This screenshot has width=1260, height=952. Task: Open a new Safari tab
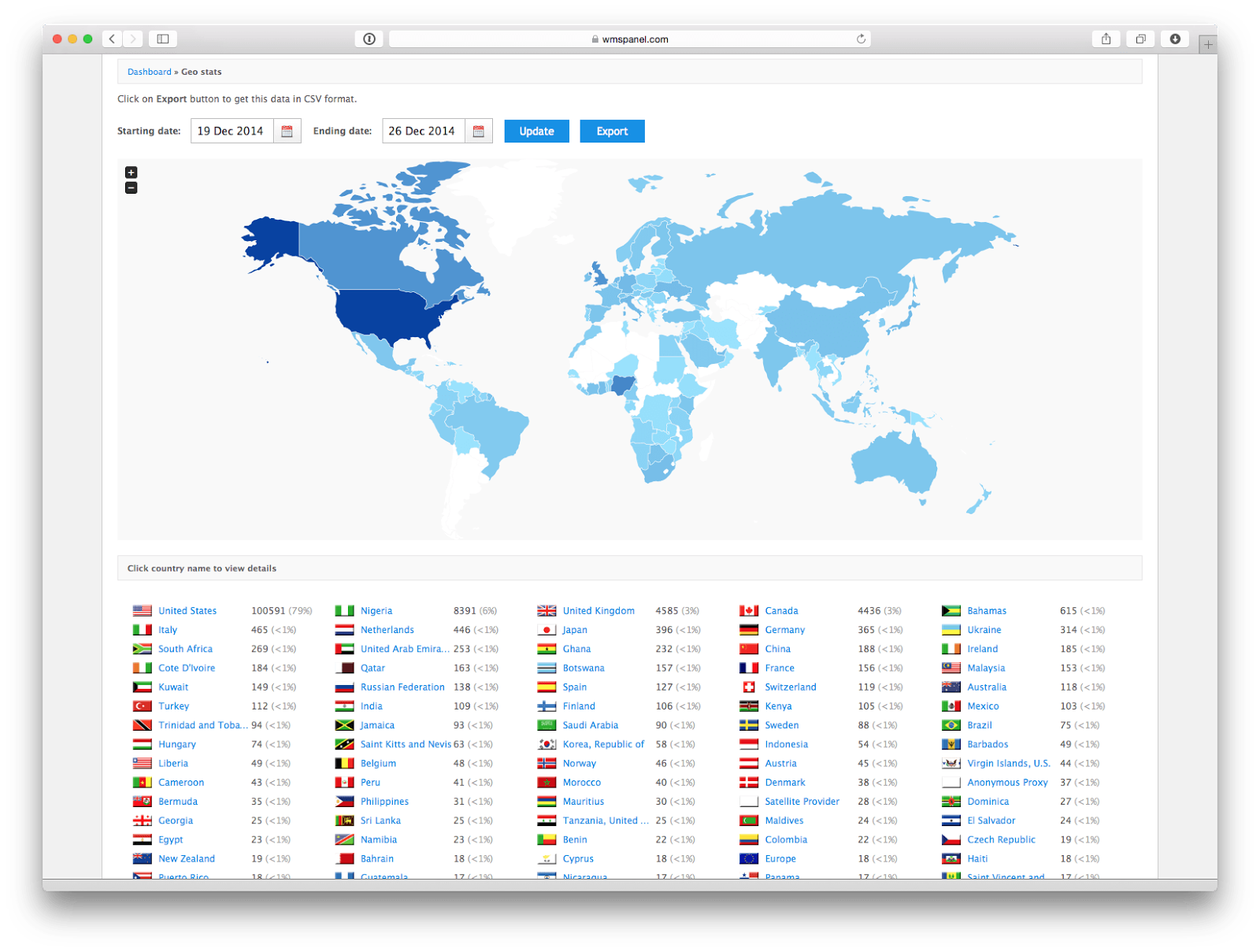coord(1208,45)
